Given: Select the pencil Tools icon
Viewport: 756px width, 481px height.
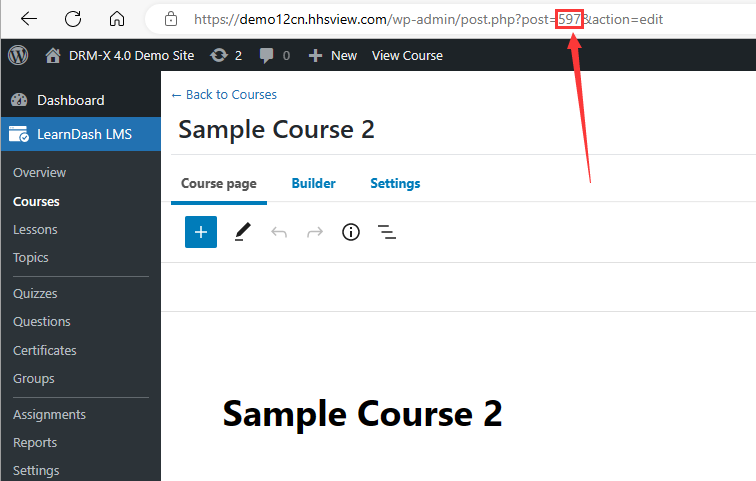Looking at the screenshot, I should point(243,232).
